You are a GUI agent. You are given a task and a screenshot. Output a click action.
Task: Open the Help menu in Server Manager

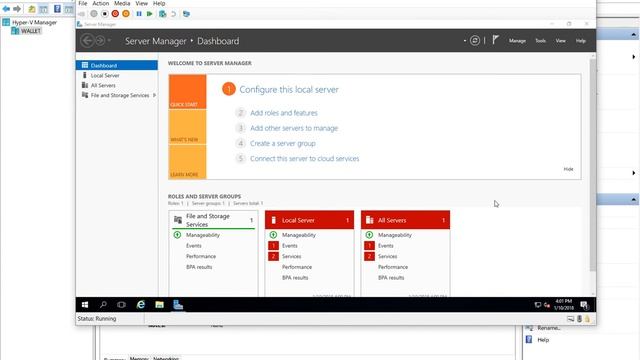pos(580,41)
